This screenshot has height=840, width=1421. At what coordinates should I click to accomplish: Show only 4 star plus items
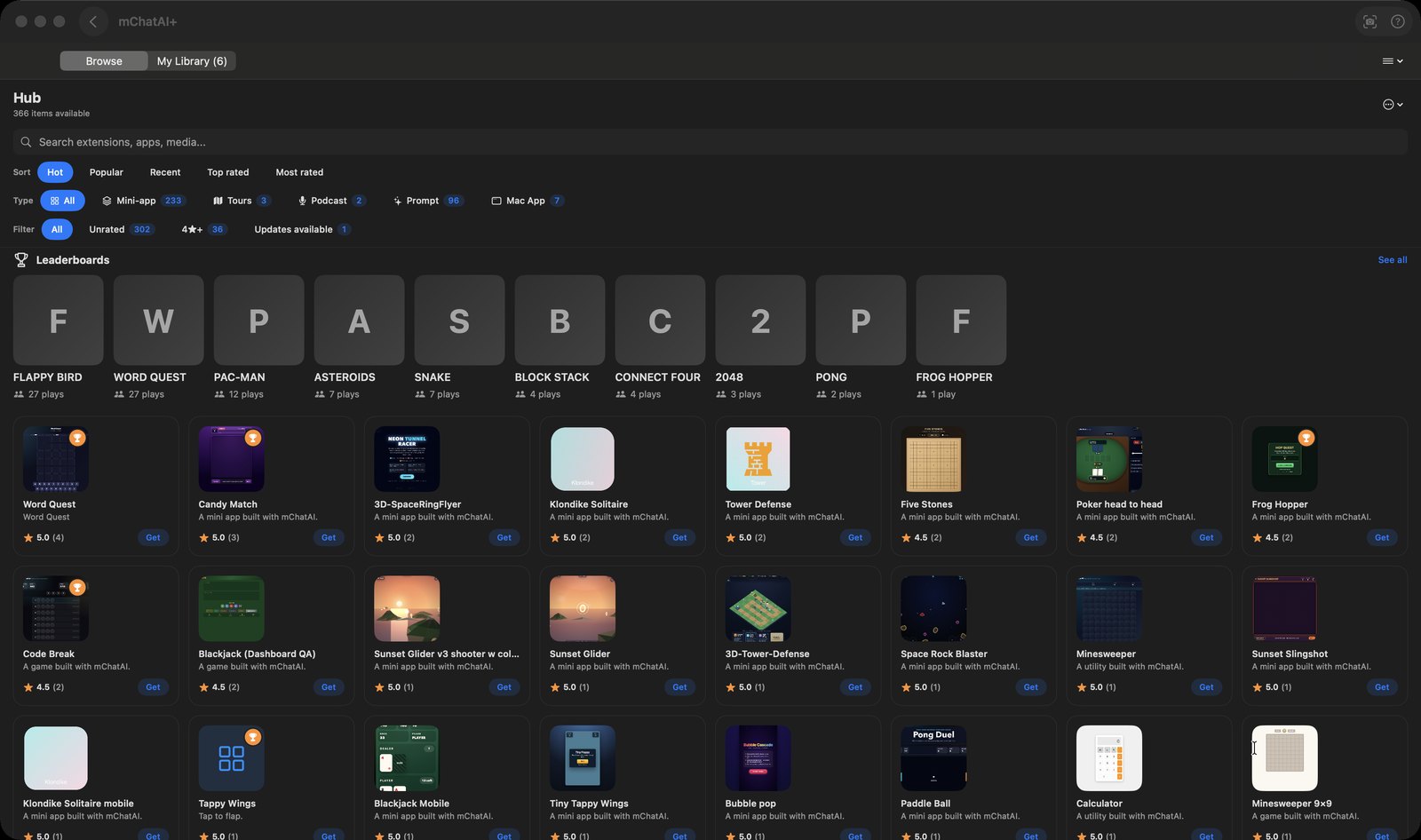[x=204, y=229]
